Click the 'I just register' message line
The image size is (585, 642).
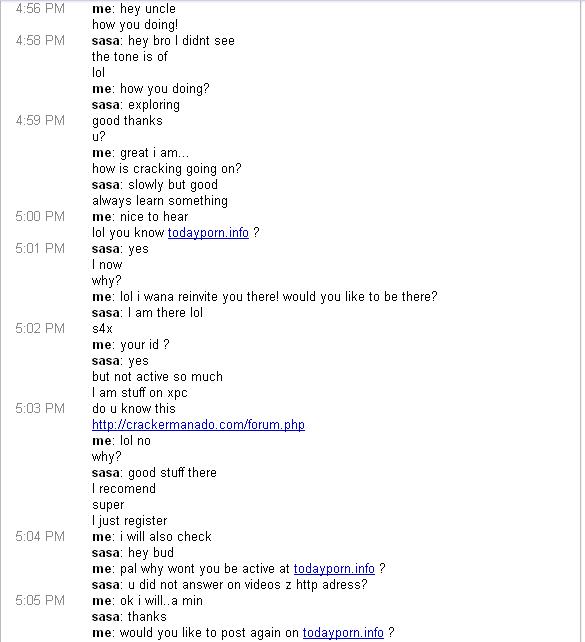[x=130, y=521]
